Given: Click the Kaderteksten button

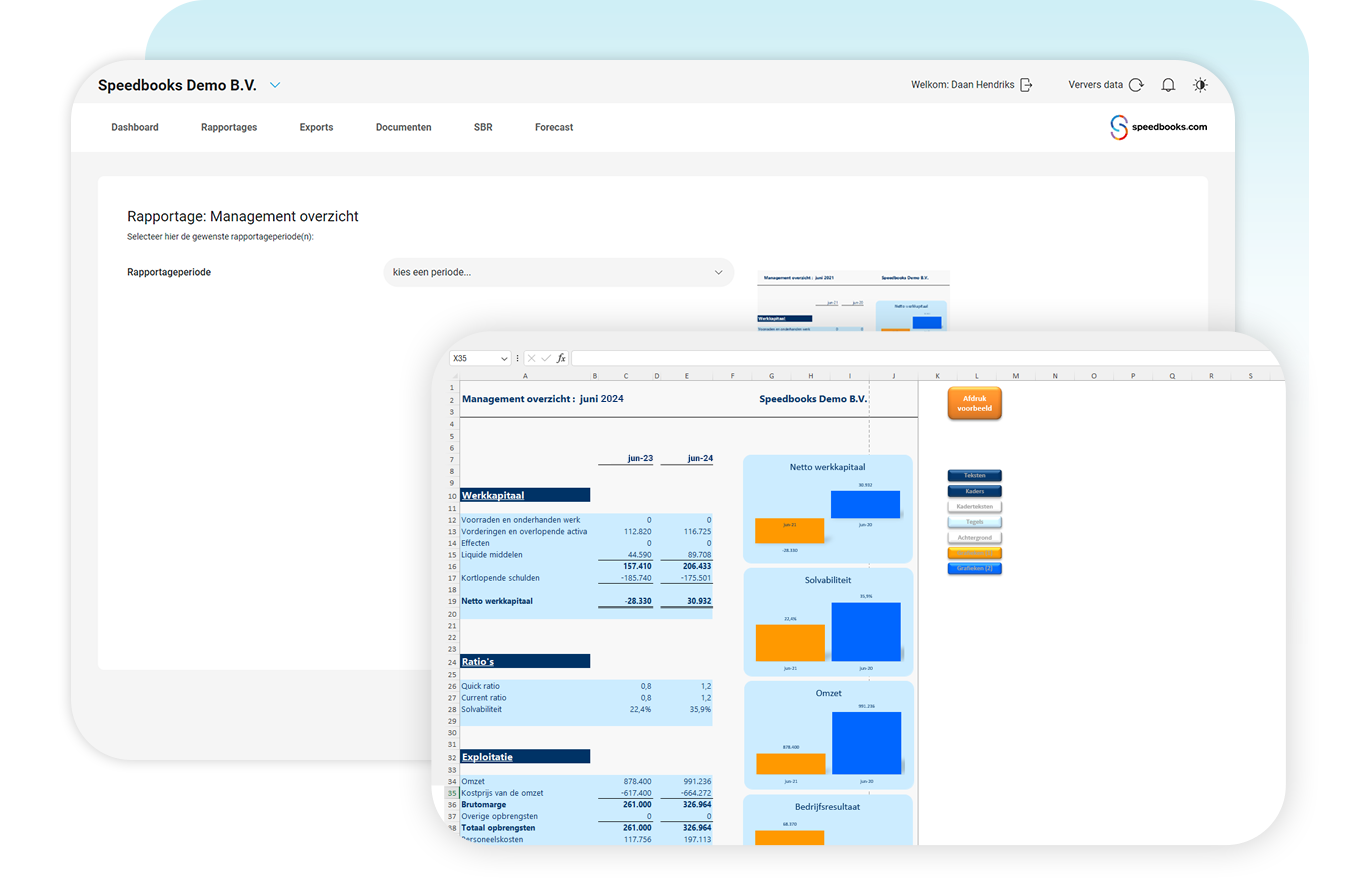Looking at the screenshot, I should (x=974, y=507).
